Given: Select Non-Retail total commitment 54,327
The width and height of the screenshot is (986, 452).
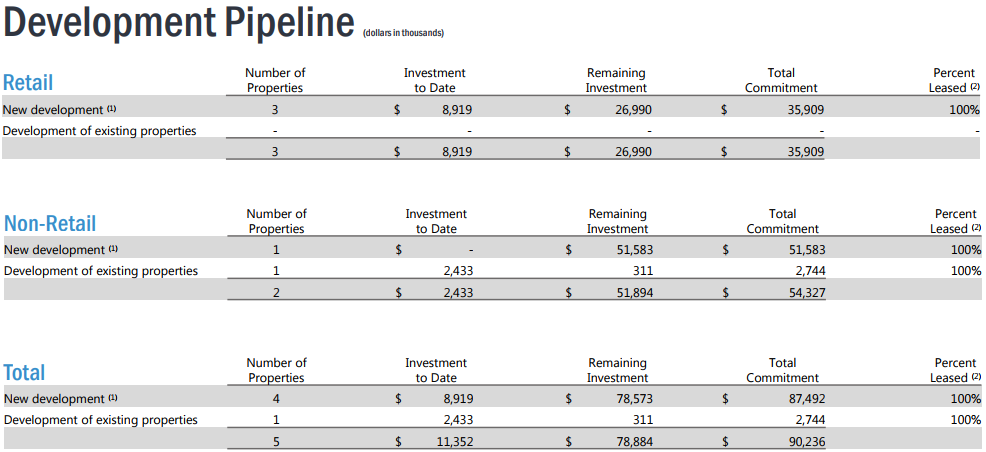Looking at the screenshot, I should (x=809, y=292).
